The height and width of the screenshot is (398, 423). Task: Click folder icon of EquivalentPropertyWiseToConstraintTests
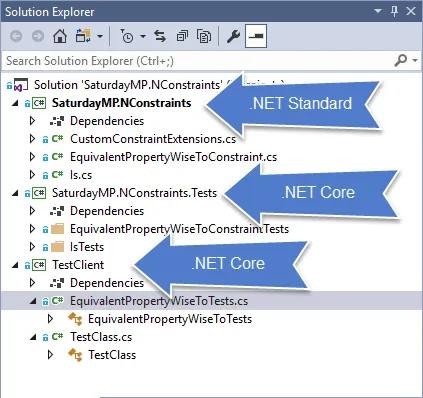58,229
